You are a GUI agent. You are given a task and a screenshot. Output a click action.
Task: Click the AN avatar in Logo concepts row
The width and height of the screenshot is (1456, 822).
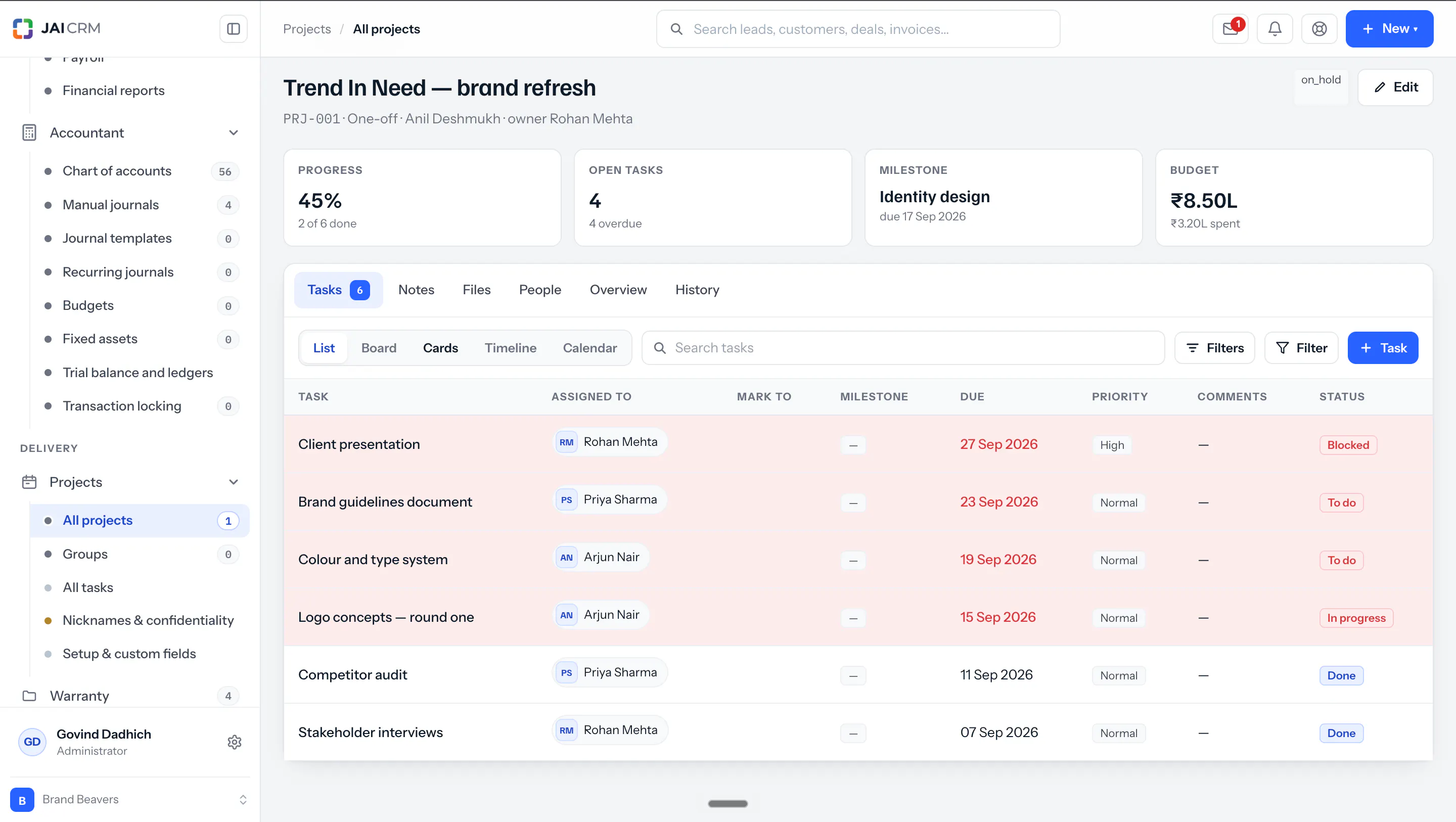point(566,615)
